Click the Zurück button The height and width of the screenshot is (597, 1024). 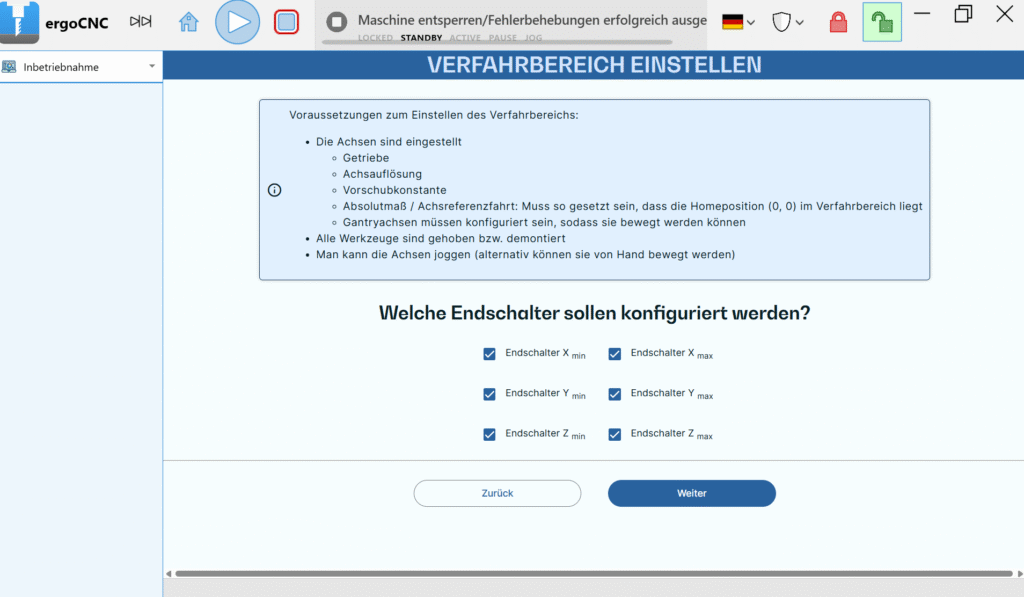[x=497, y=493]
